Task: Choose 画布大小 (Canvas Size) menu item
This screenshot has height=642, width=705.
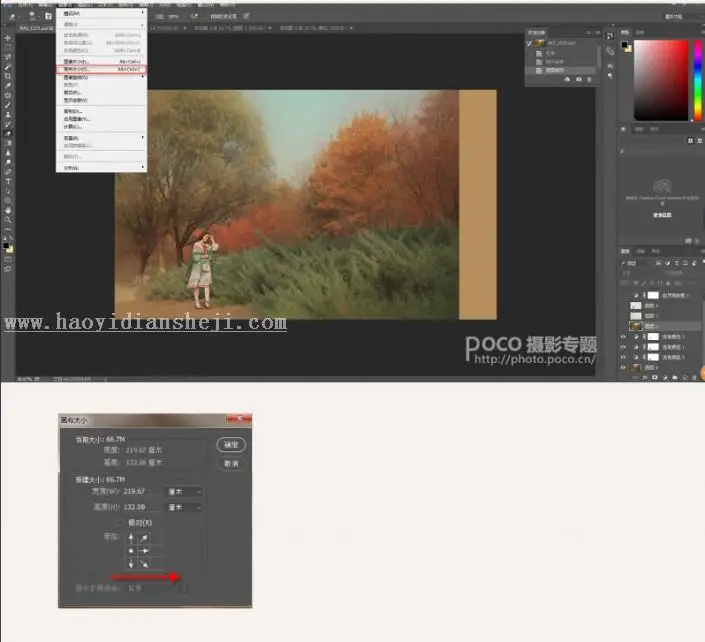Action: [102, 69]
